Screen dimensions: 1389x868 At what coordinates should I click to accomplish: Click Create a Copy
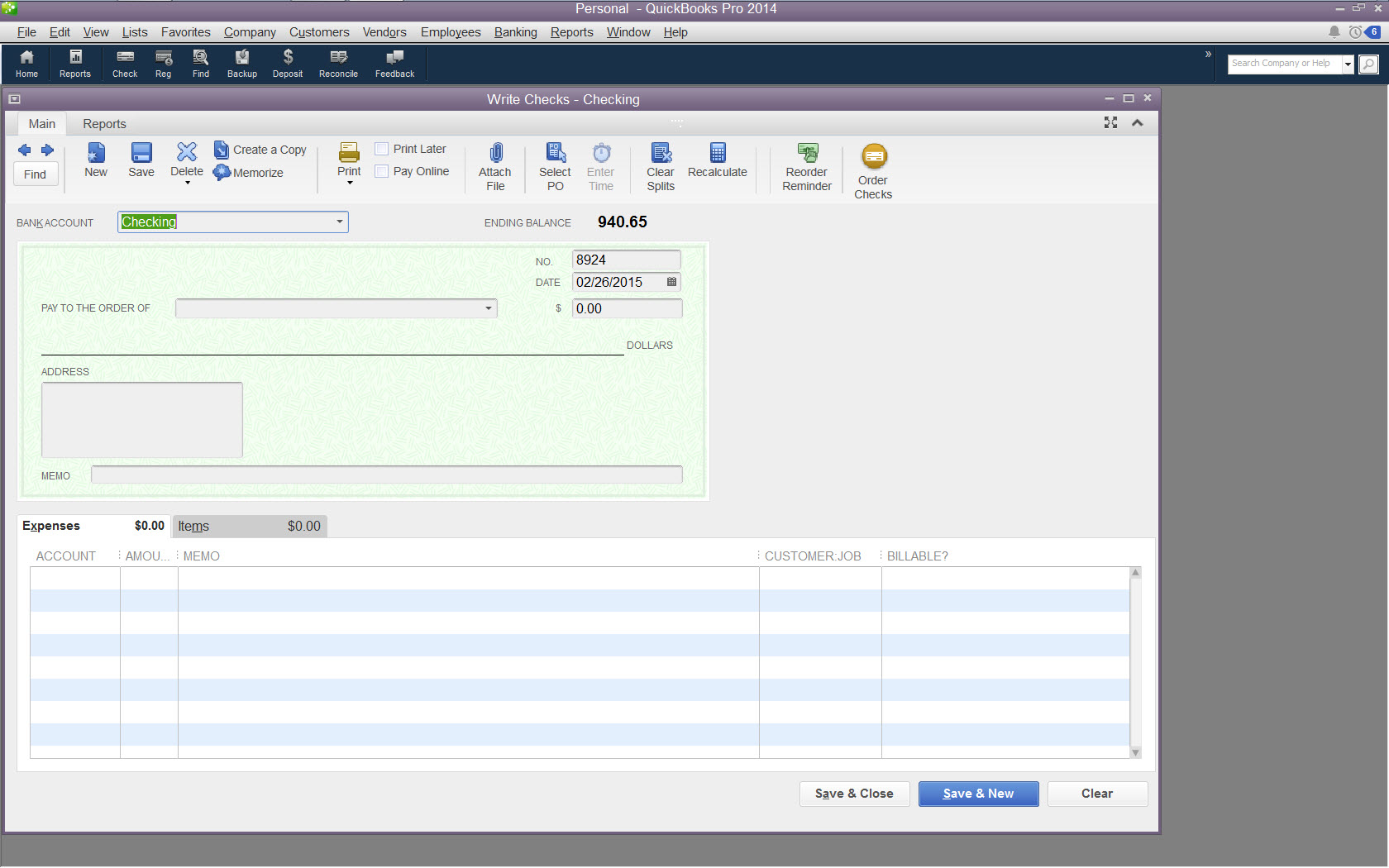tap(260, 150)
